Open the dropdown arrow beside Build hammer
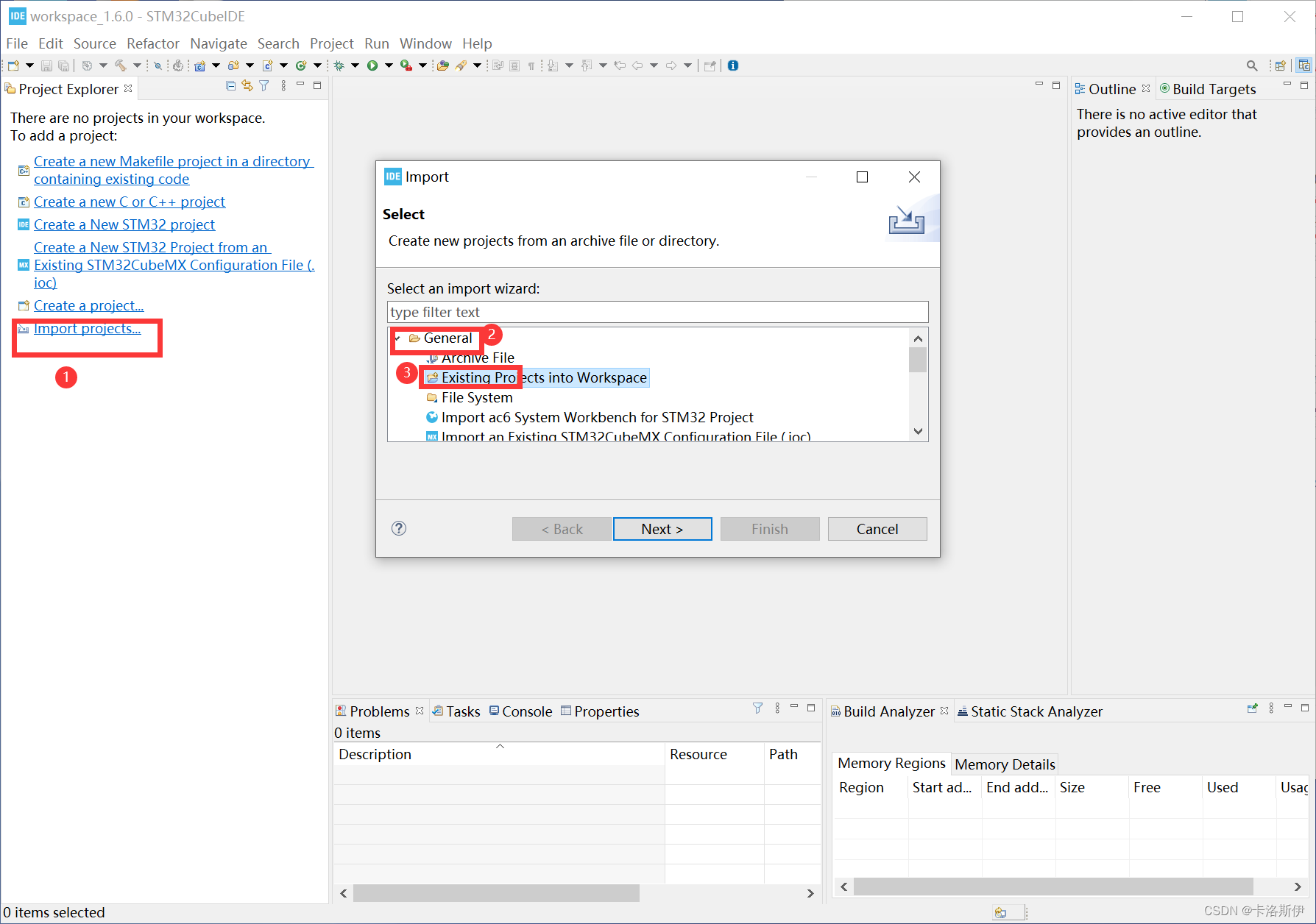The height and width of the screenshot is (924, 1316). click(x=137, y=65)
